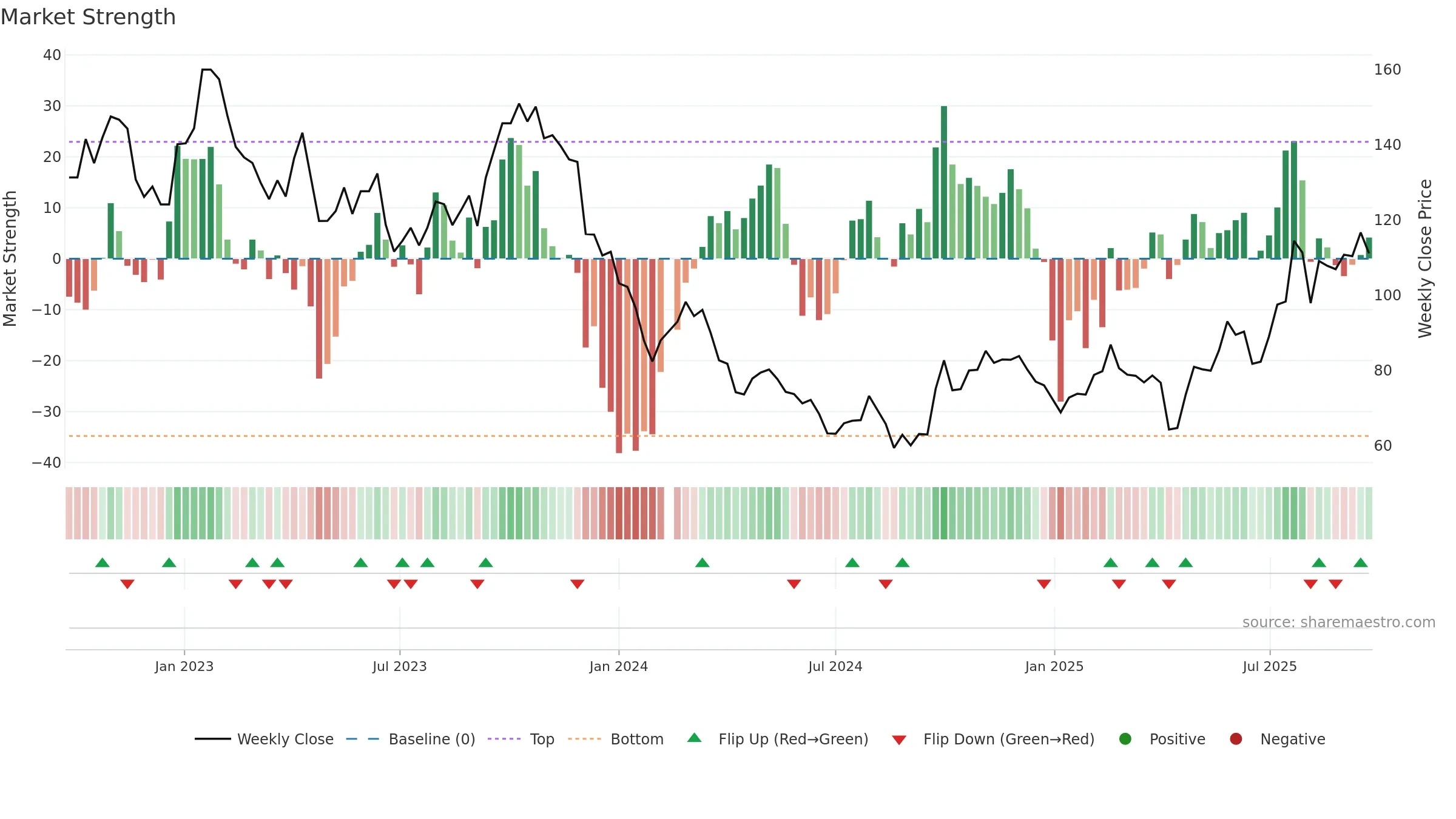Click the Jul 2023 x-axis label
This screenshot has width=1456, height=819.
(400, 666)
